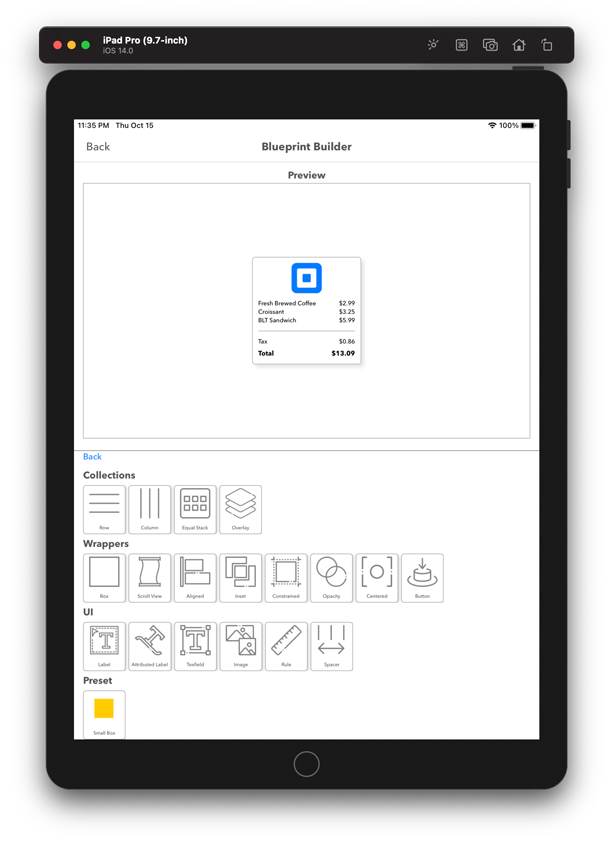This screenshot has width=613, height=847.
Task: Insert a Label UI element
Action: click(104, 647)
